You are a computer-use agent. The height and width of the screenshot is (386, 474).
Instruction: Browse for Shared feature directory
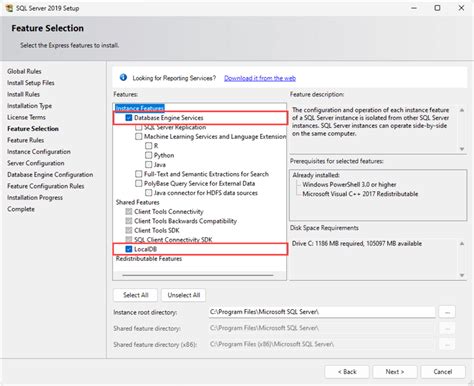click(x=447, y=328)
